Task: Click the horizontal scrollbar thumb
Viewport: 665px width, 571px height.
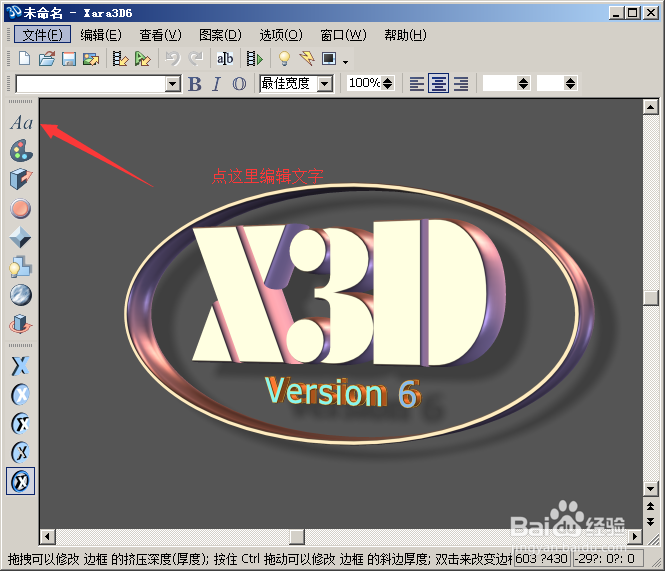Action: click(297, 537)
